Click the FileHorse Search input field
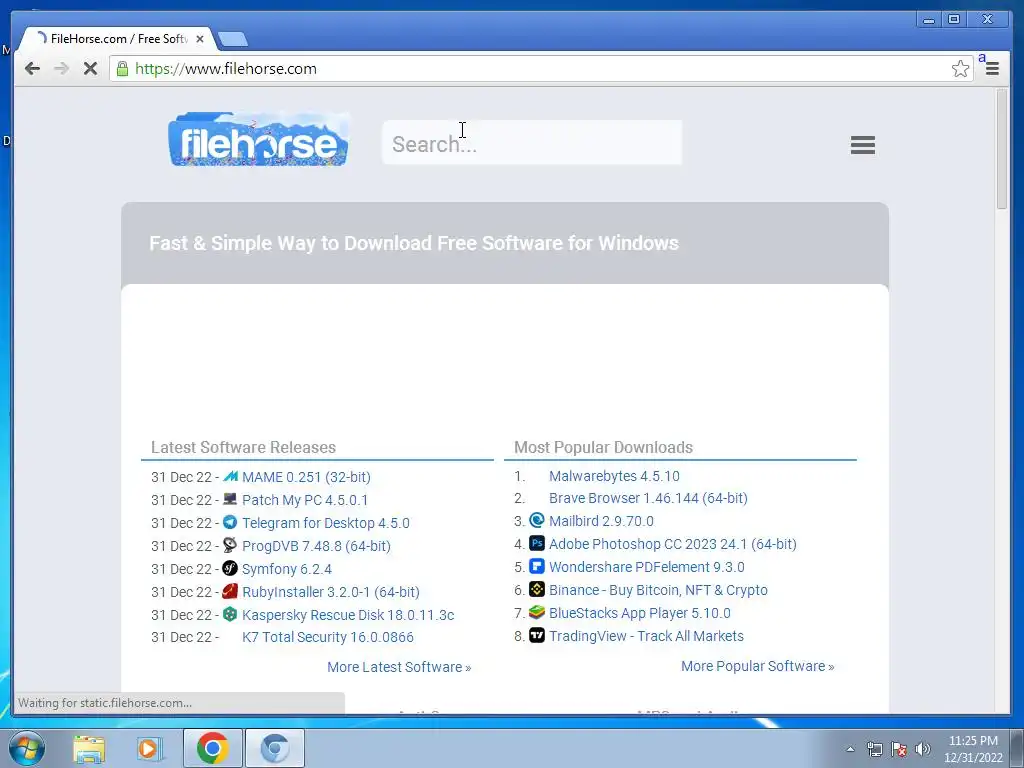Image resolution: width=1024 pixels, height=768 pixels. tap(532, 142)
